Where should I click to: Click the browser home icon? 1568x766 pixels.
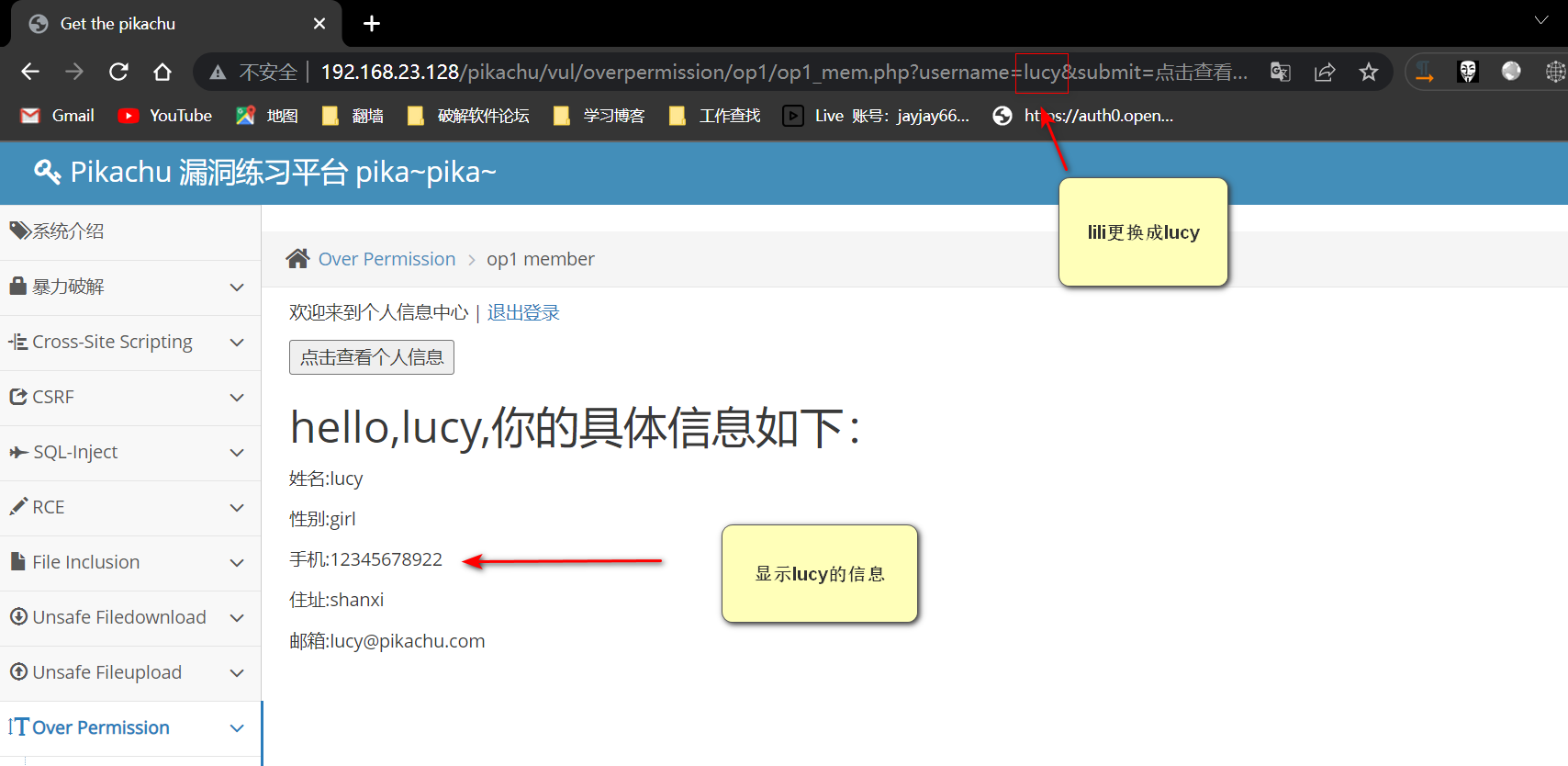pos(162,72)
